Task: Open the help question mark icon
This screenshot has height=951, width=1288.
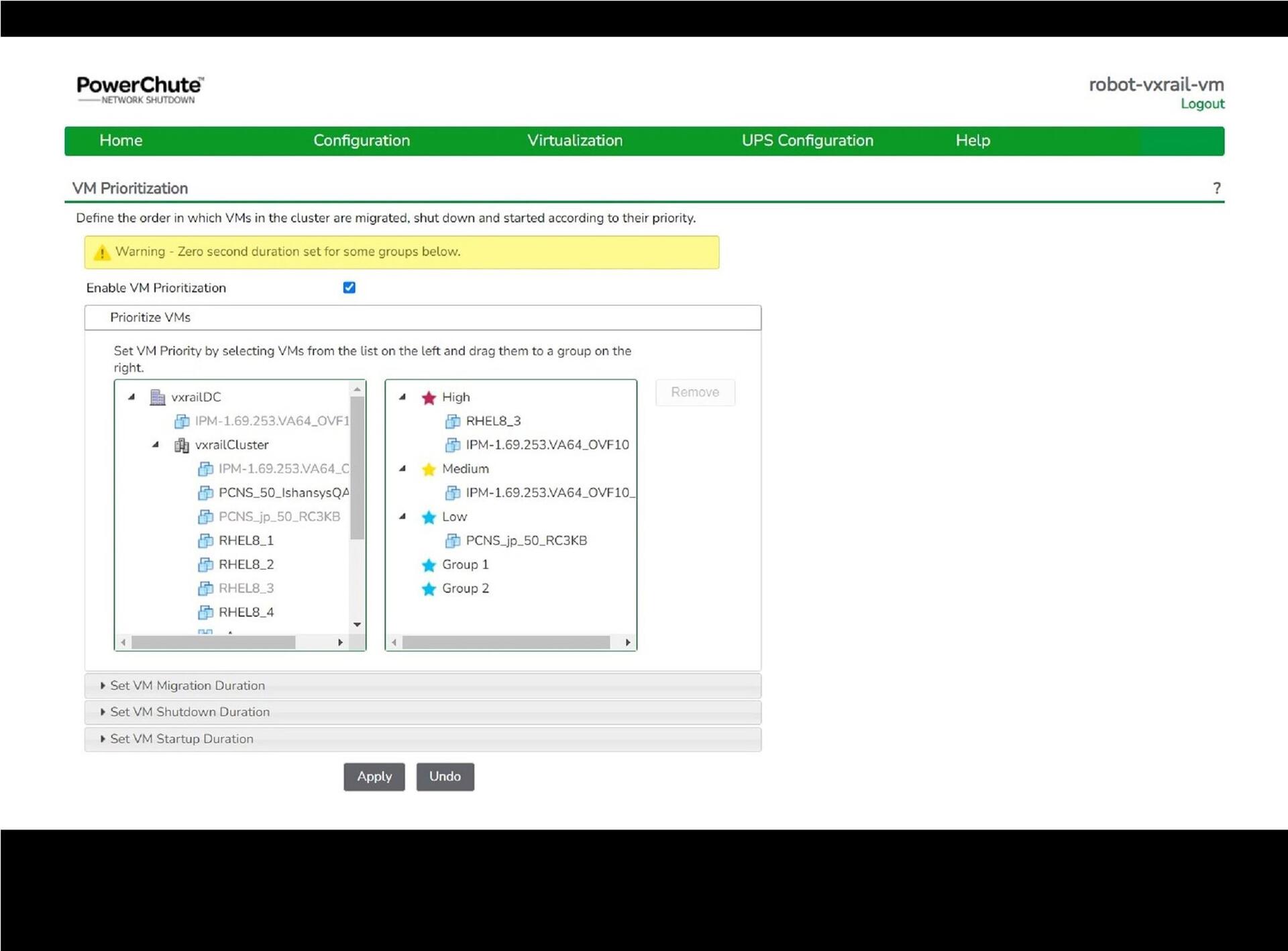Action: pyautogui.click(x=1216, y=189)
